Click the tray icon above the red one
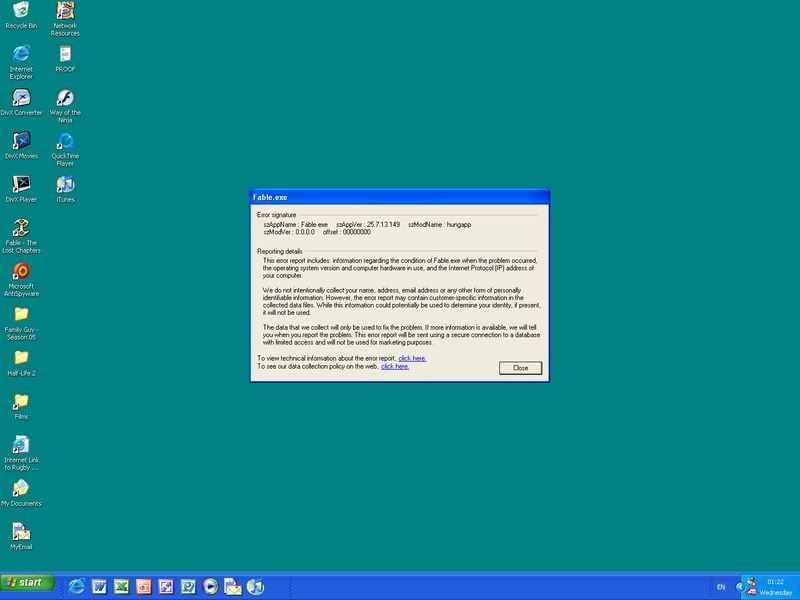The width and height of the screenshot is (800, 600). tap(751, 582)
